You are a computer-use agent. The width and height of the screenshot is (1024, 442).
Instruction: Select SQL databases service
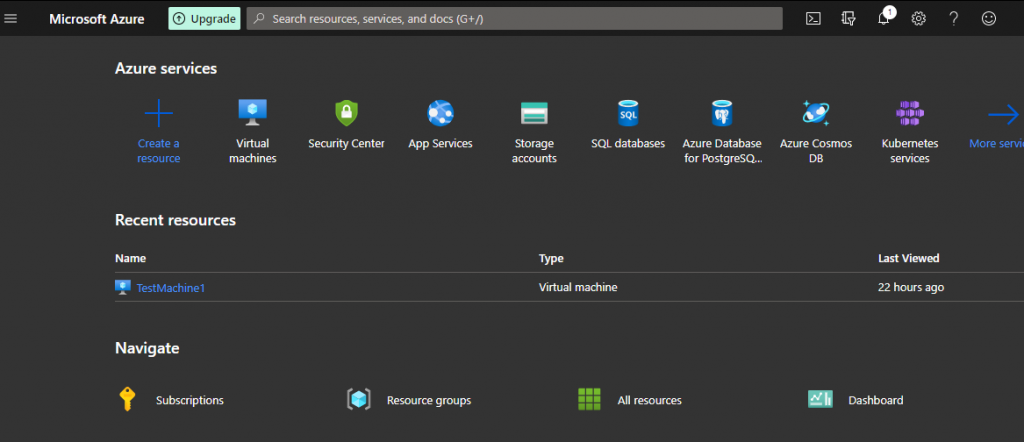coord(627,113)
